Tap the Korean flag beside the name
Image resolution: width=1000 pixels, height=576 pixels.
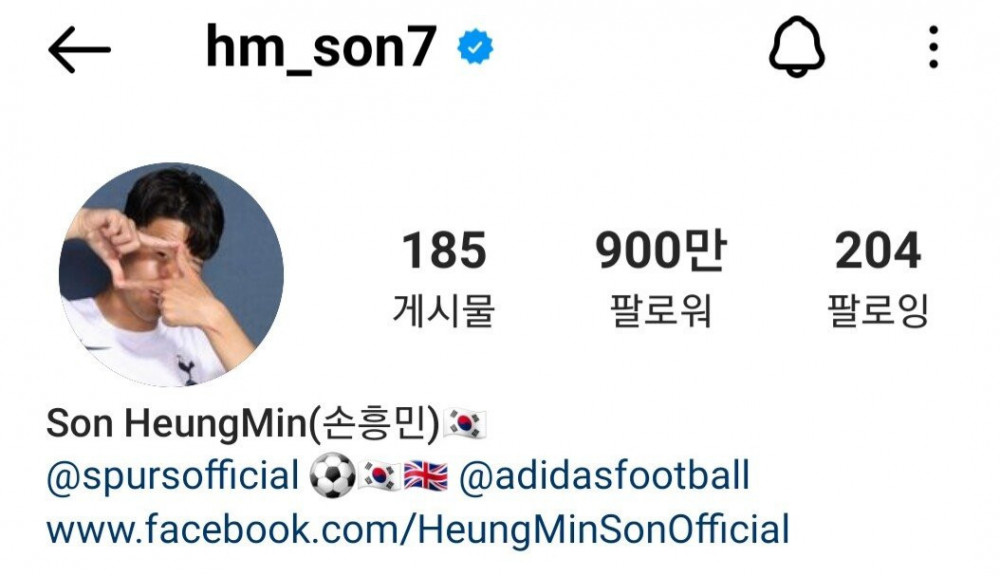(465, 424)
